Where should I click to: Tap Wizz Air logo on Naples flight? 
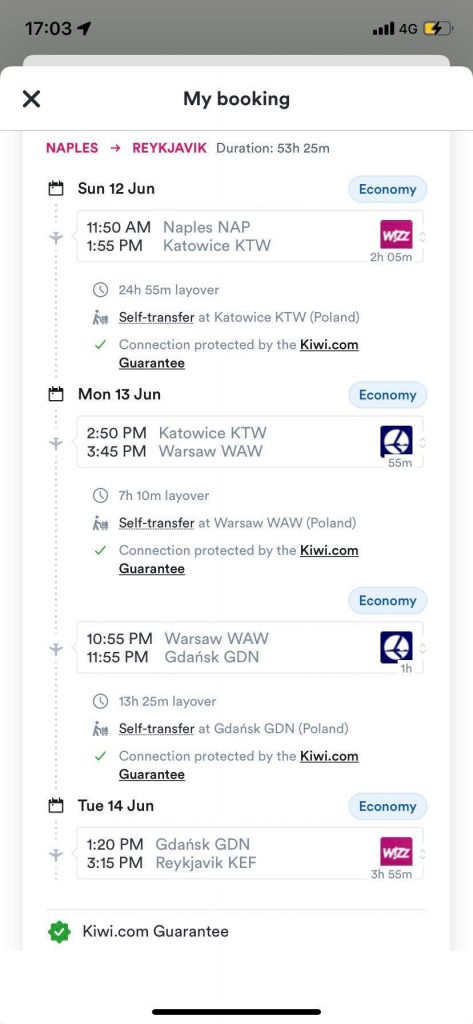[397, 234]
